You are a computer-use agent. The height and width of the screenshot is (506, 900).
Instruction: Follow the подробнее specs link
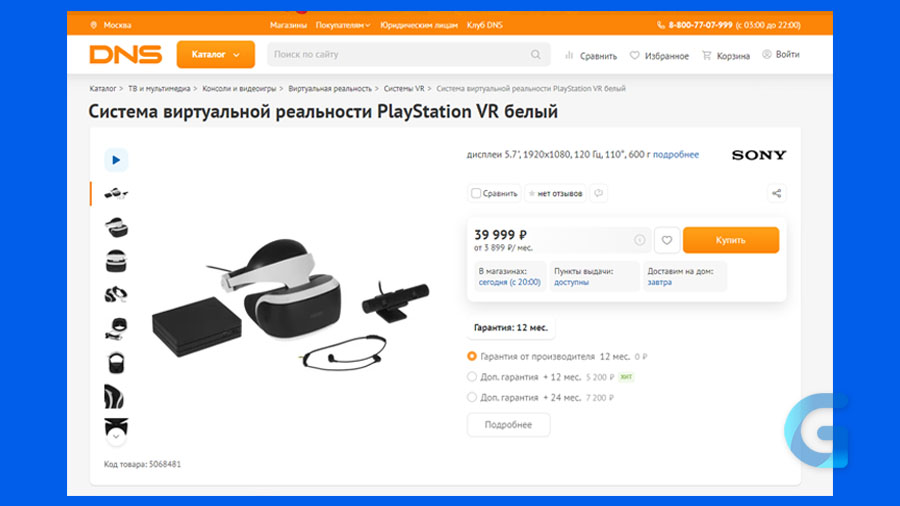click(676, 154)
